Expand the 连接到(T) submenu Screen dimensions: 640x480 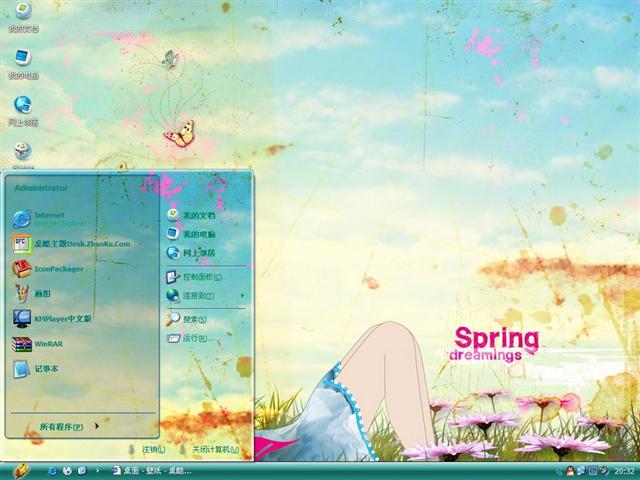tap(205, 295)
